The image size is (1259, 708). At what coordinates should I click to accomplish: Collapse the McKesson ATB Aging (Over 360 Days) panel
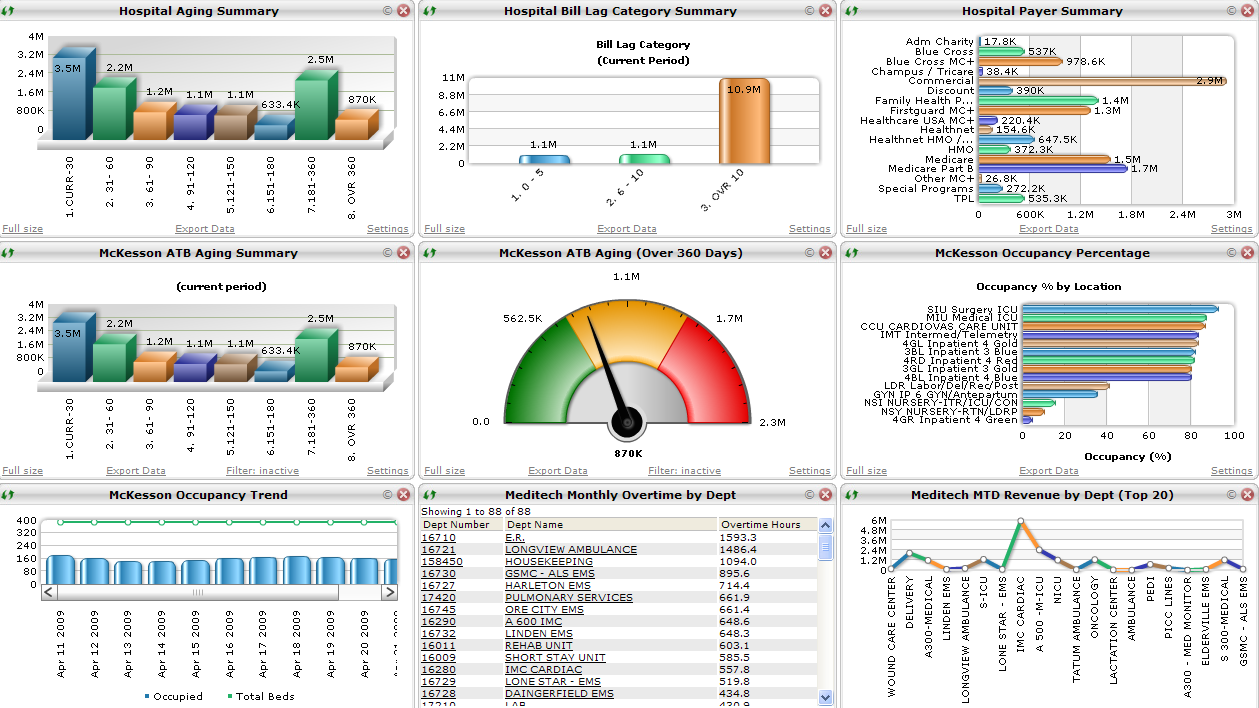pyautogui.click(x=809, y=253)
